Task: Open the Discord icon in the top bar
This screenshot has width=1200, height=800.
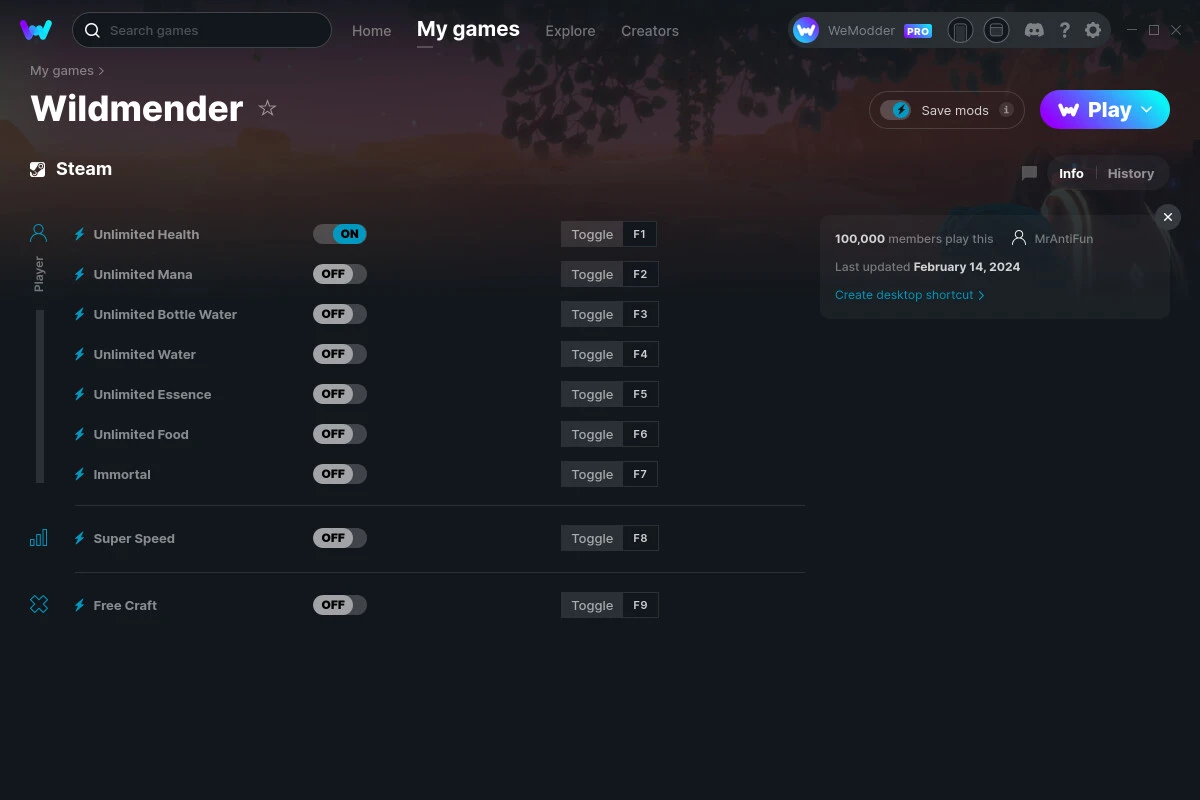Action: 1034,30
